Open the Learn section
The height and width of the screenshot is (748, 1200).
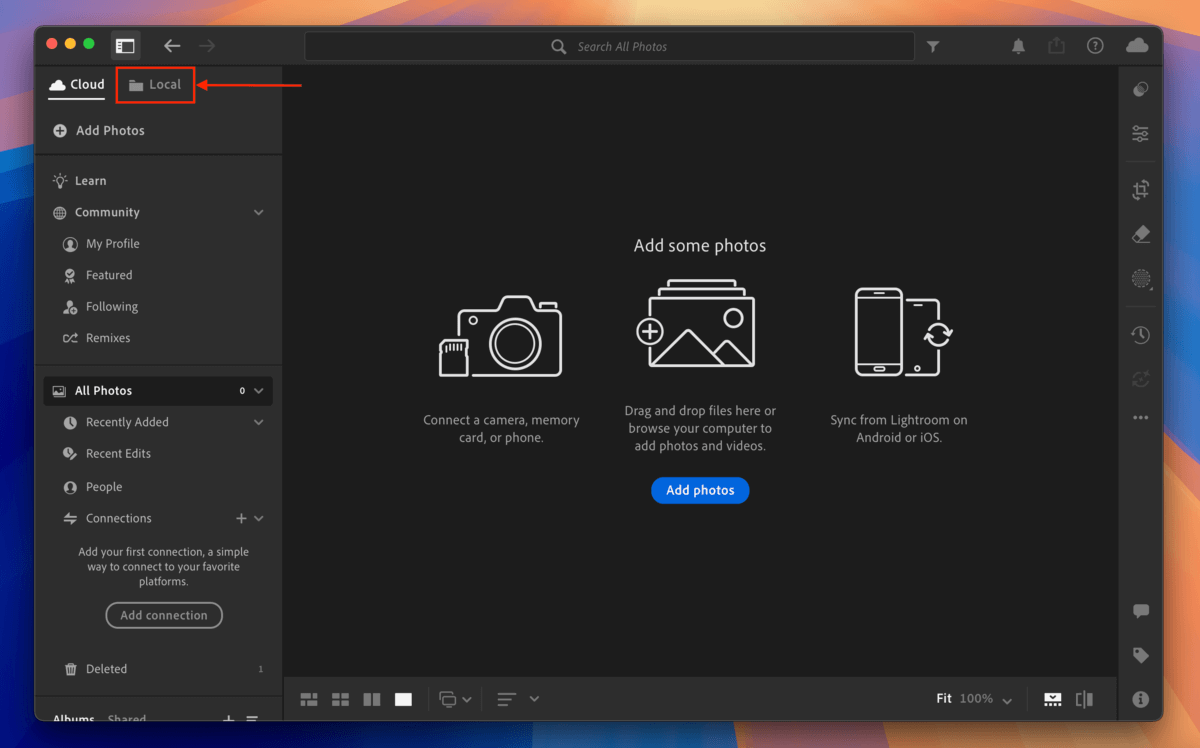point(80,181)
